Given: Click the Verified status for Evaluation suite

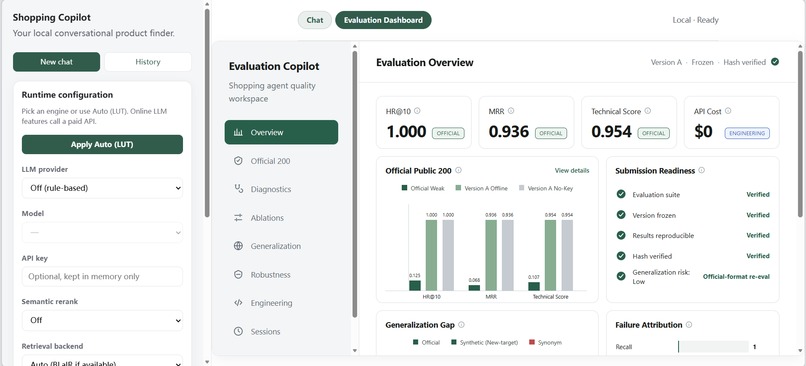Looking at the screenshot, I should [x=758, y=194].
